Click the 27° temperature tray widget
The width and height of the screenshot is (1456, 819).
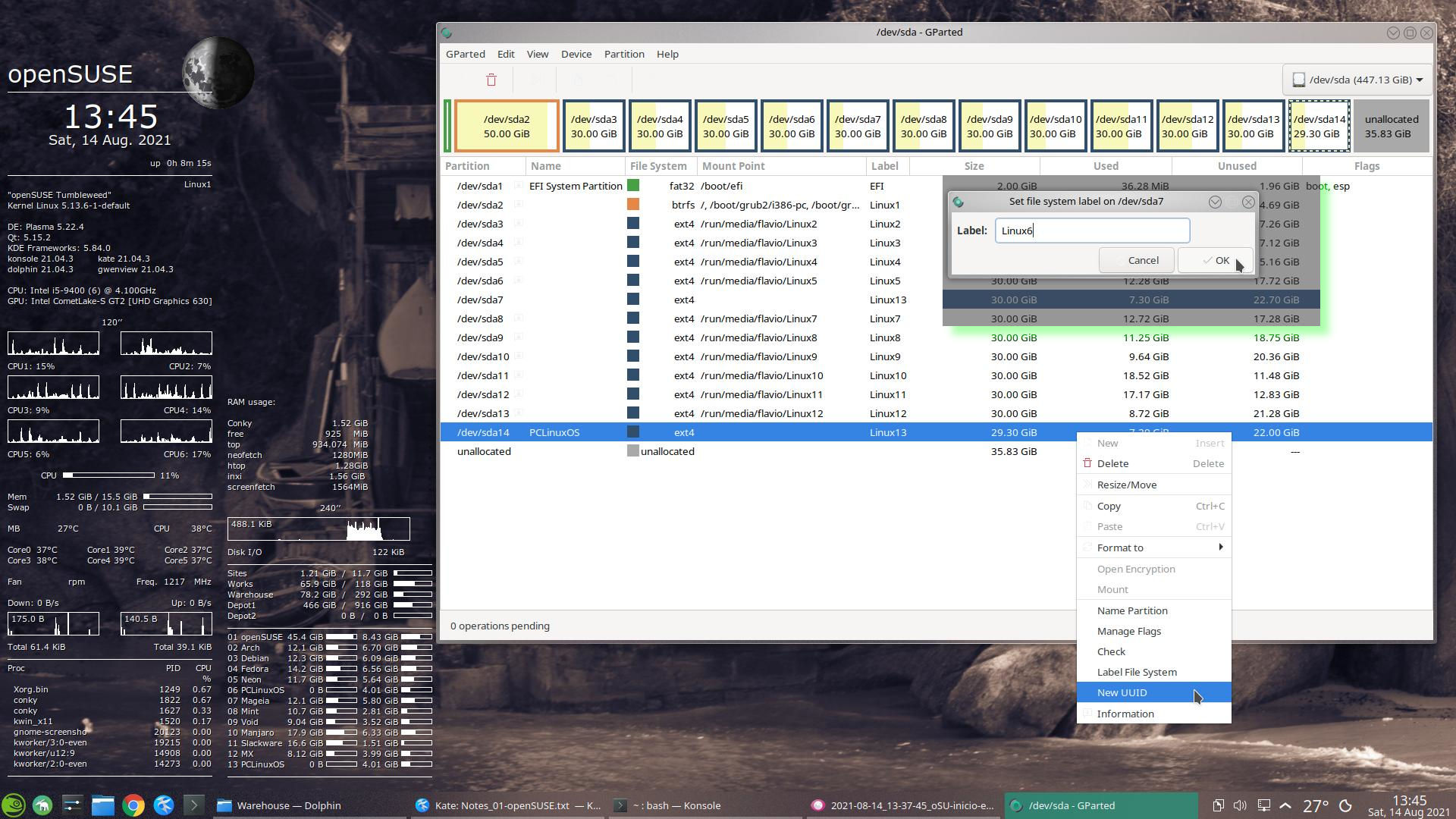coord(1316,805)
